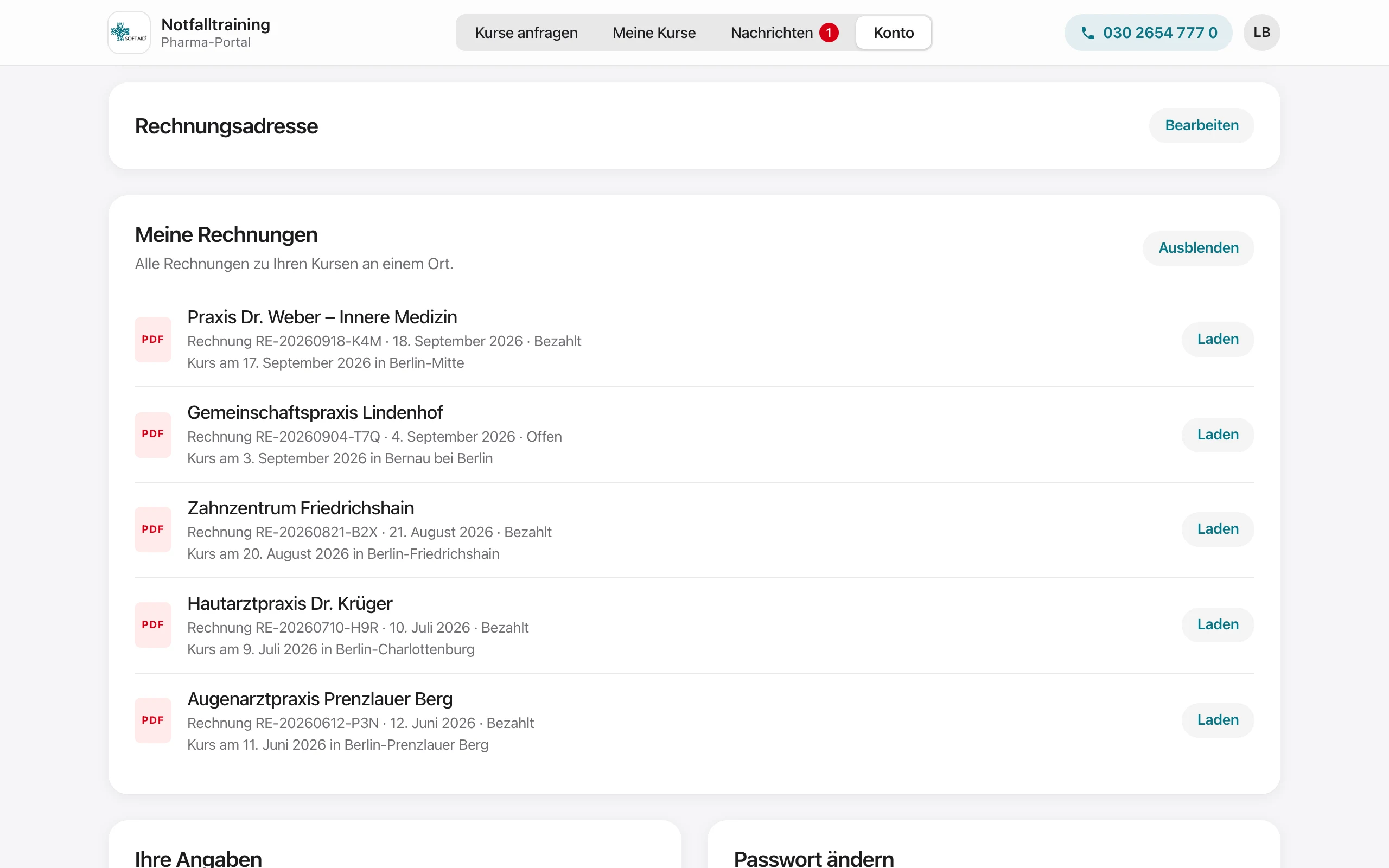Click text Rechnung RE-20260904-T7Q Offen

374,437
